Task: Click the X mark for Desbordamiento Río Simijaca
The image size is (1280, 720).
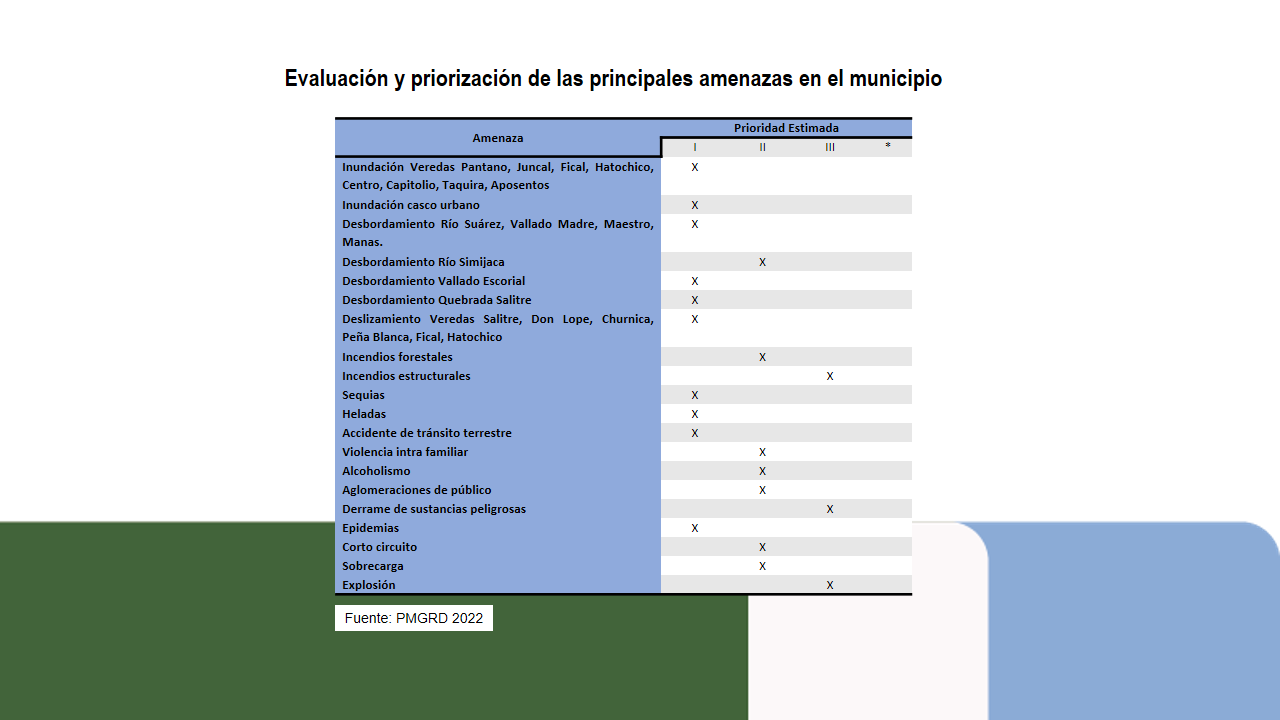Action: pos(762,262)
